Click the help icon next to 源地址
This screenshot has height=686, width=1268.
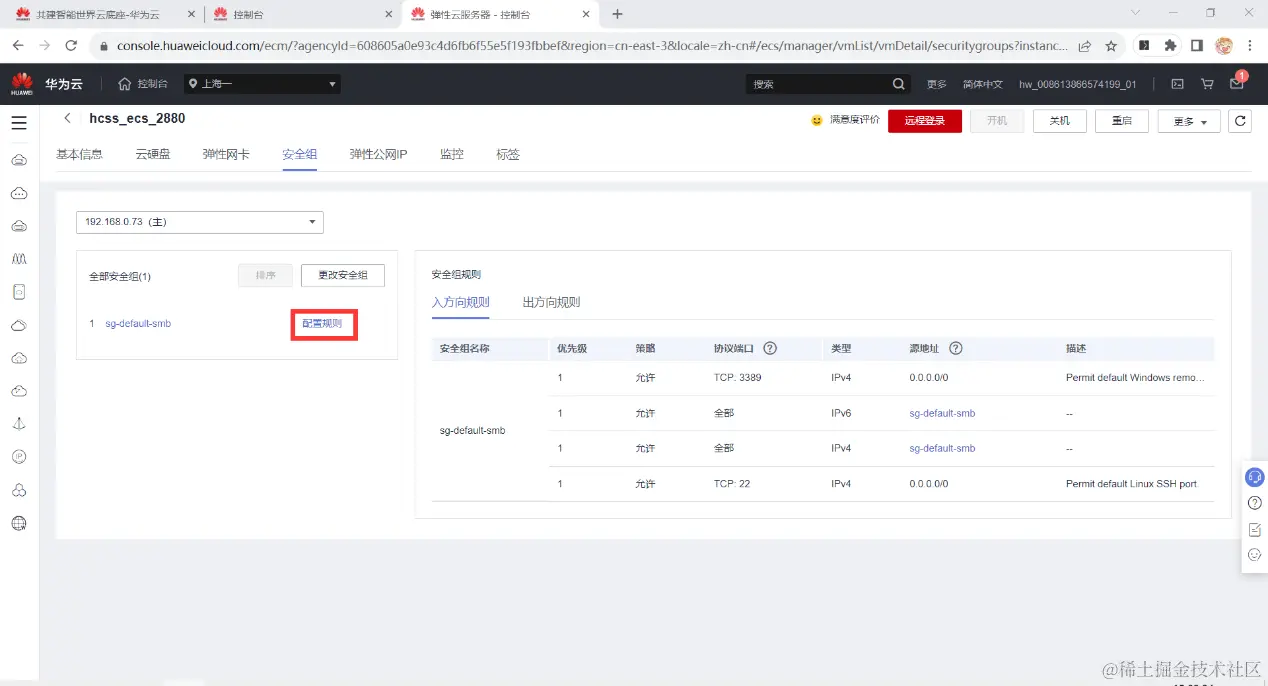coord(956,348)
